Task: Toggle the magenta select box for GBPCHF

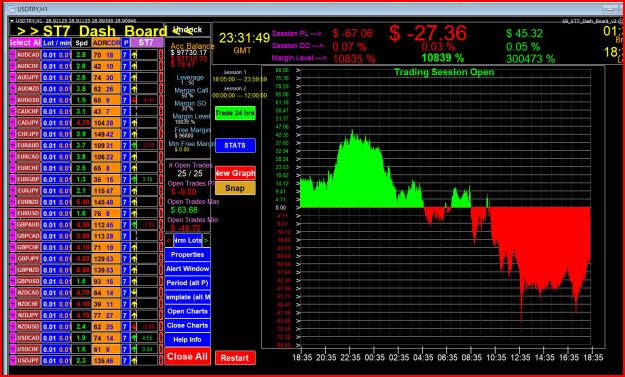Action: click(x=12, y=247)
